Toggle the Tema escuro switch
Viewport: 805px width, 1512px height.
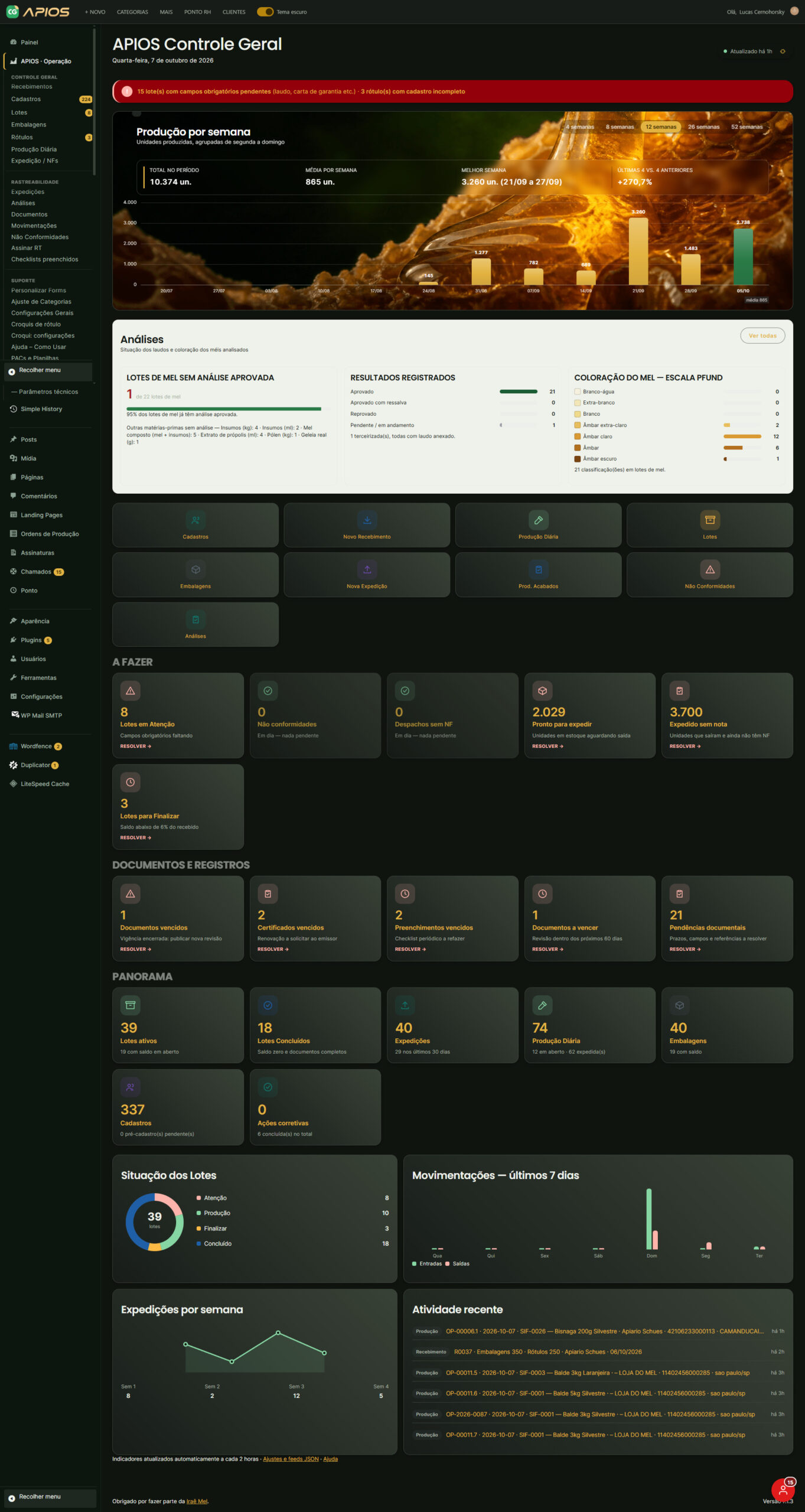click(265, 12)
